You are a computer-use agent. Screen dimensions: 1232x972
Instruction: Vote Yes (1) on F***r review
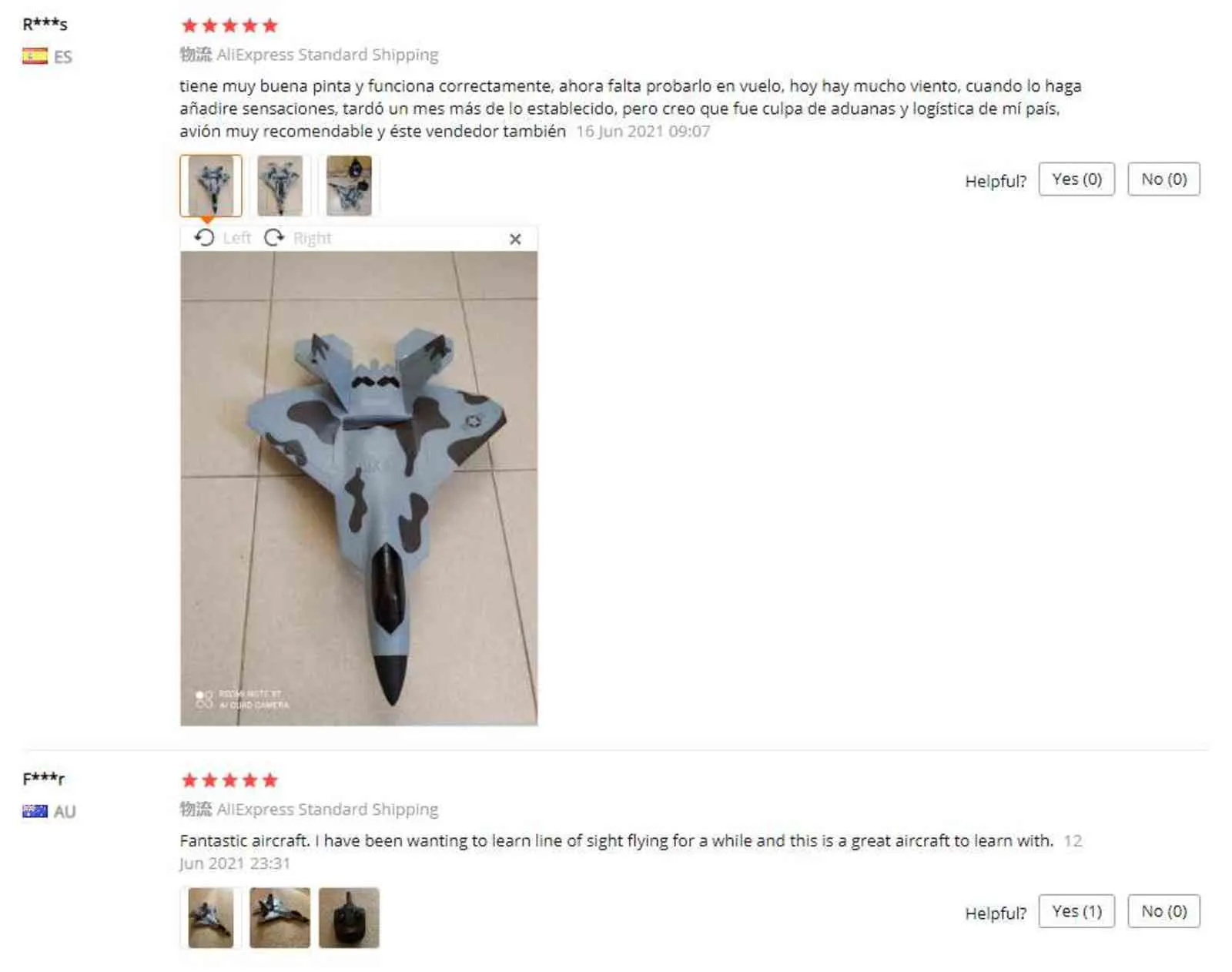pos(1076,911)
